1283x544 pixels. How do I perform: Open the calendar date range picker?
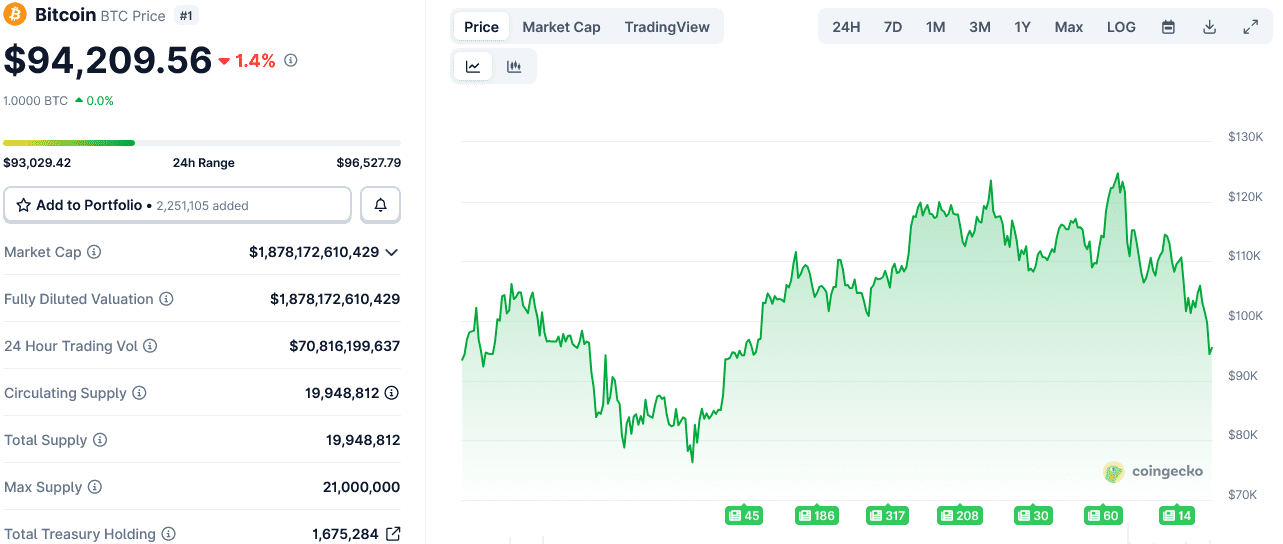coord(1168,27)
